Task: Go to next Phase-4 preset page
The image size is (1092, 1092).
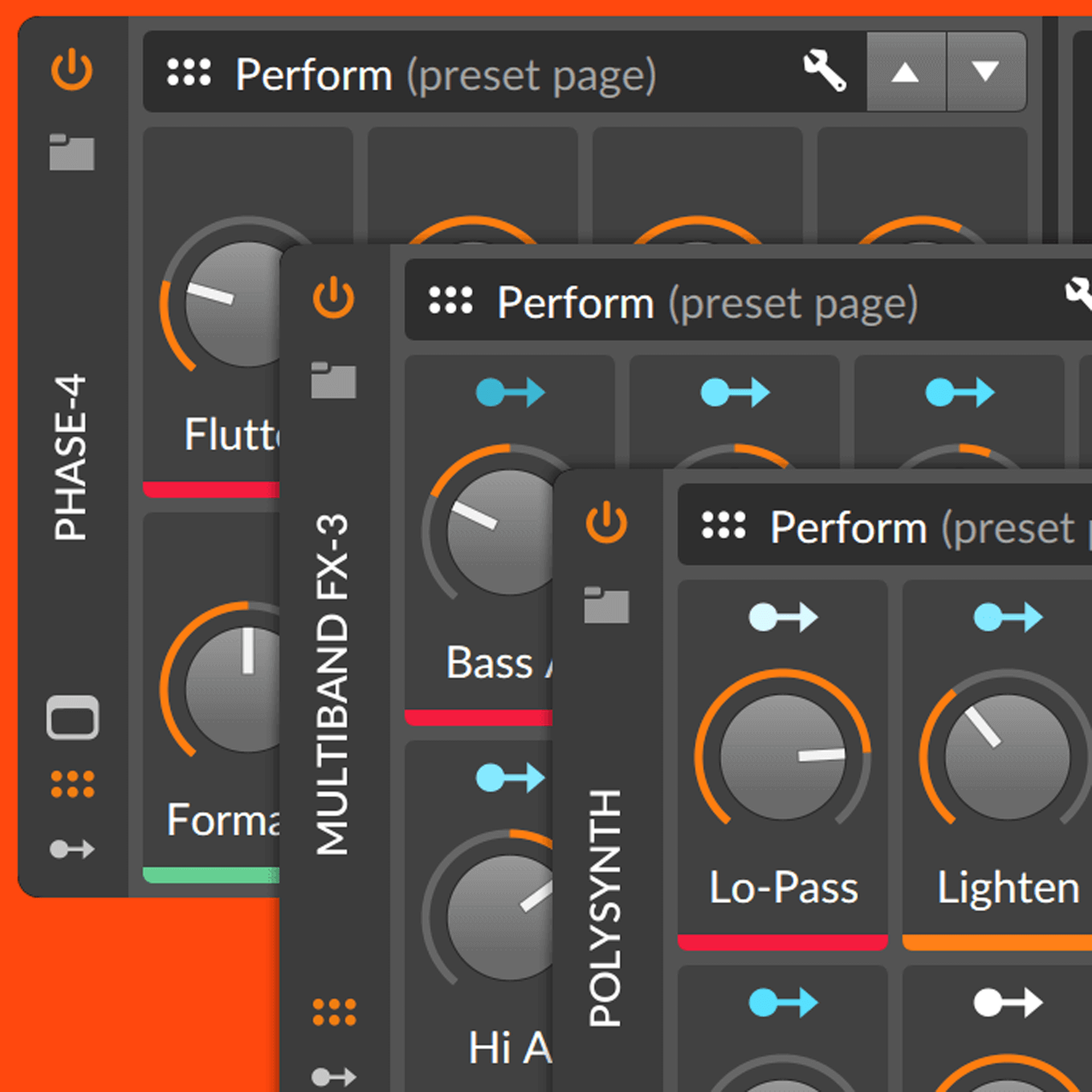Action: click(x=986, y=72)
